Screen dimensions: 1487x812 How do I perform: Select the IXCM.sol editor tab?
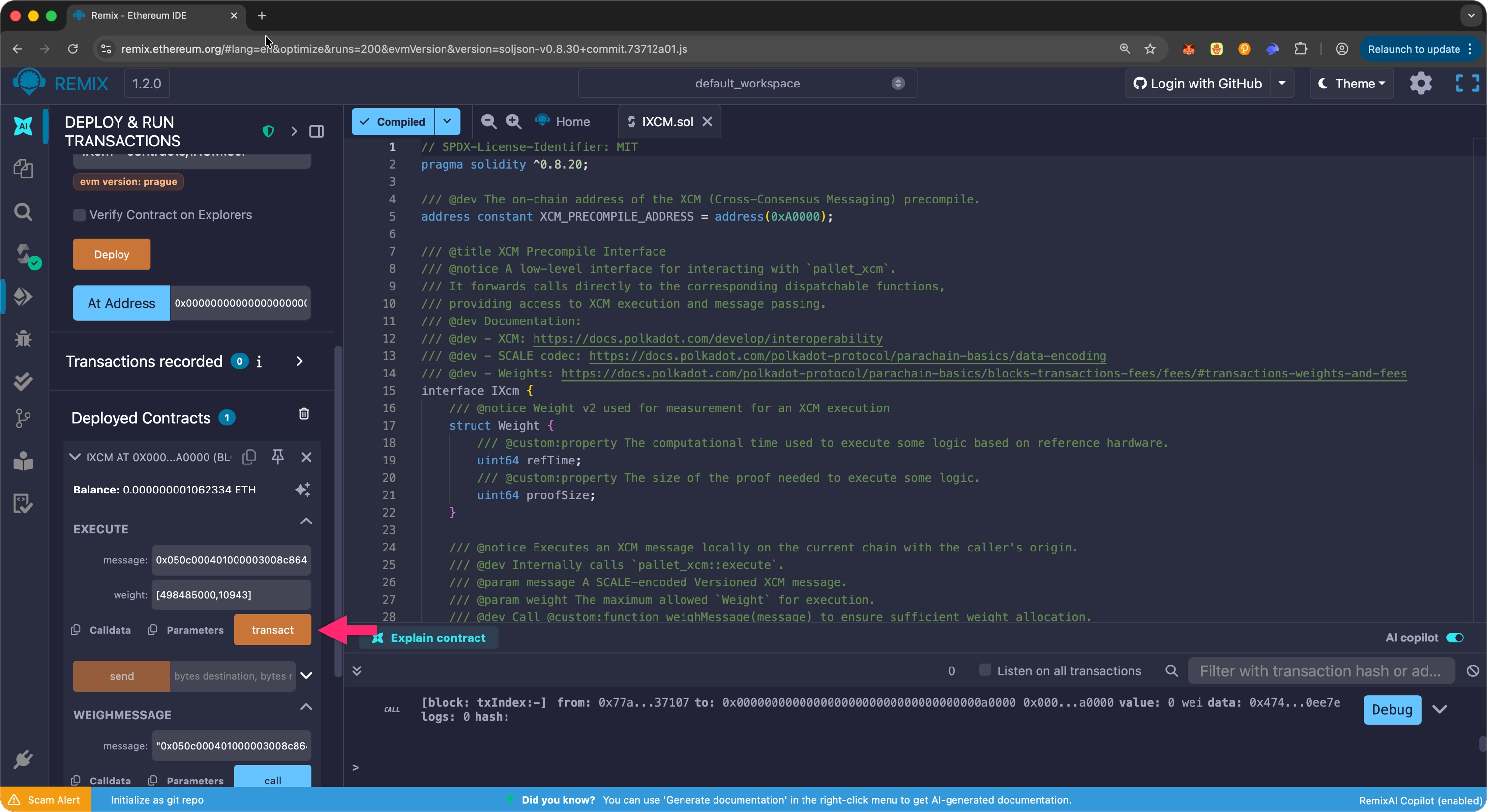coord(667,122)
